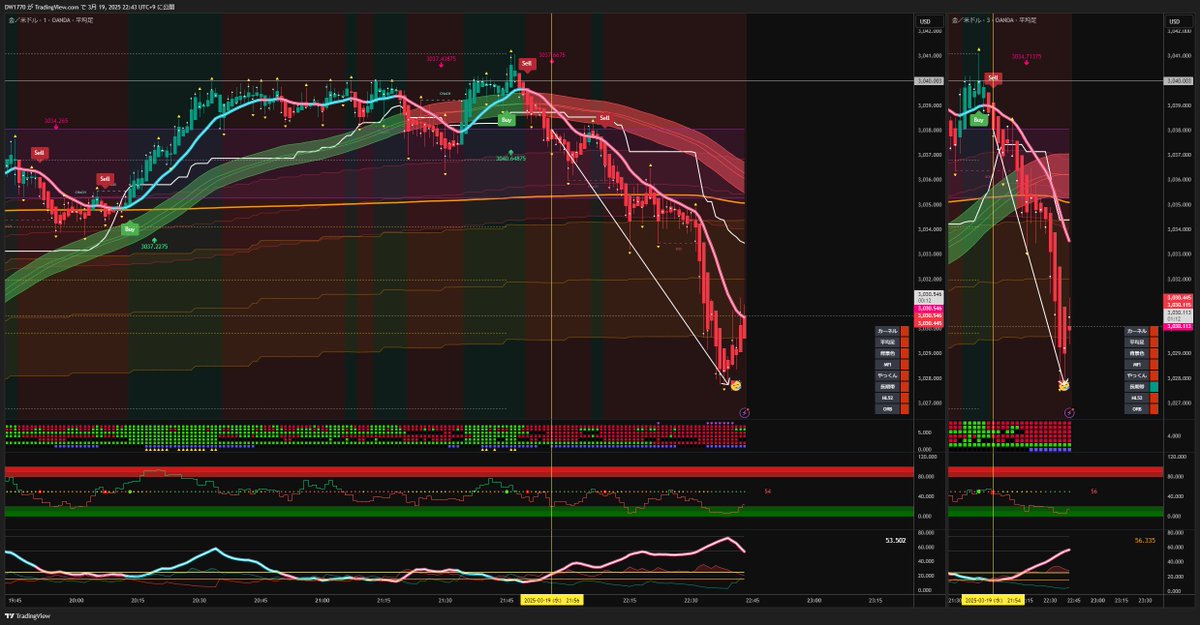Click the 3037.2275 price label
Screen dimensions: 1200x625
154,246
